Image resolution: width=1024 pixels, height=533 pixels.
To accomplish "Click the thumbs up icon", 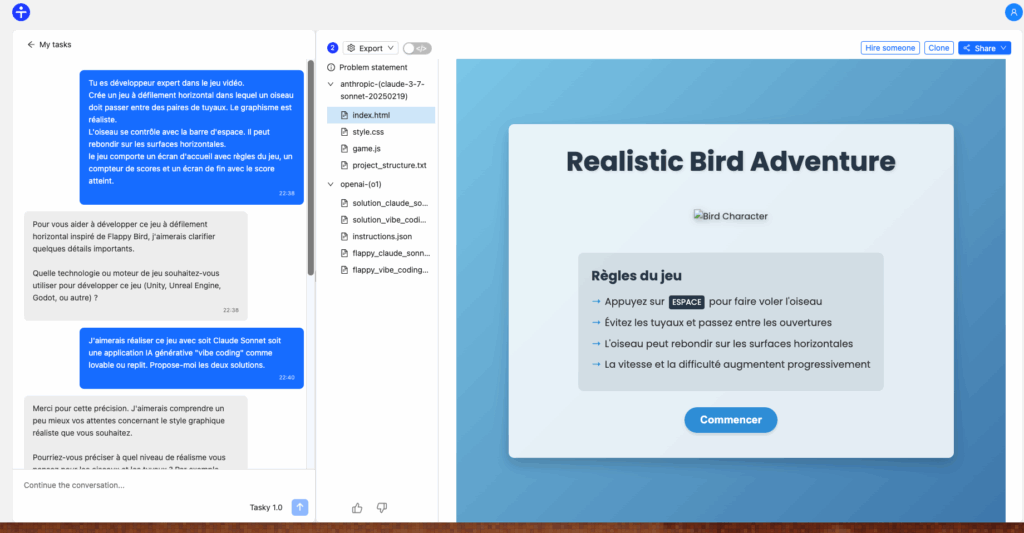I will tap(357, 508).
